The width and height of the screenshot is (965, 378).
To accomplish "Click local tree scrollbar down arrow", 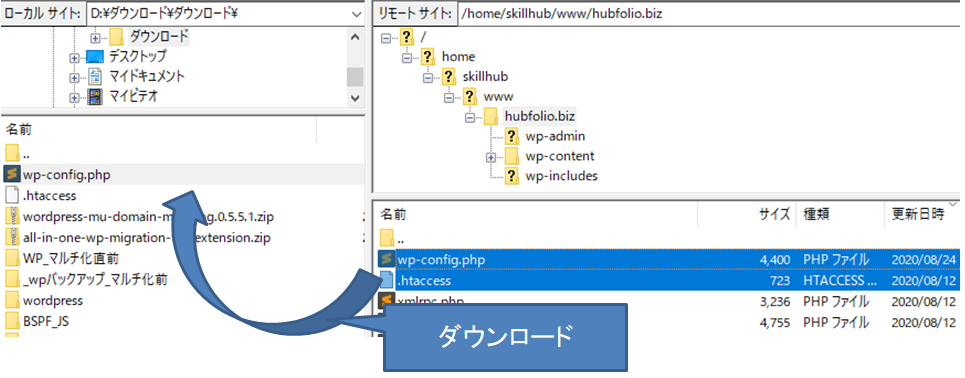I will click(x=355, y=97).
